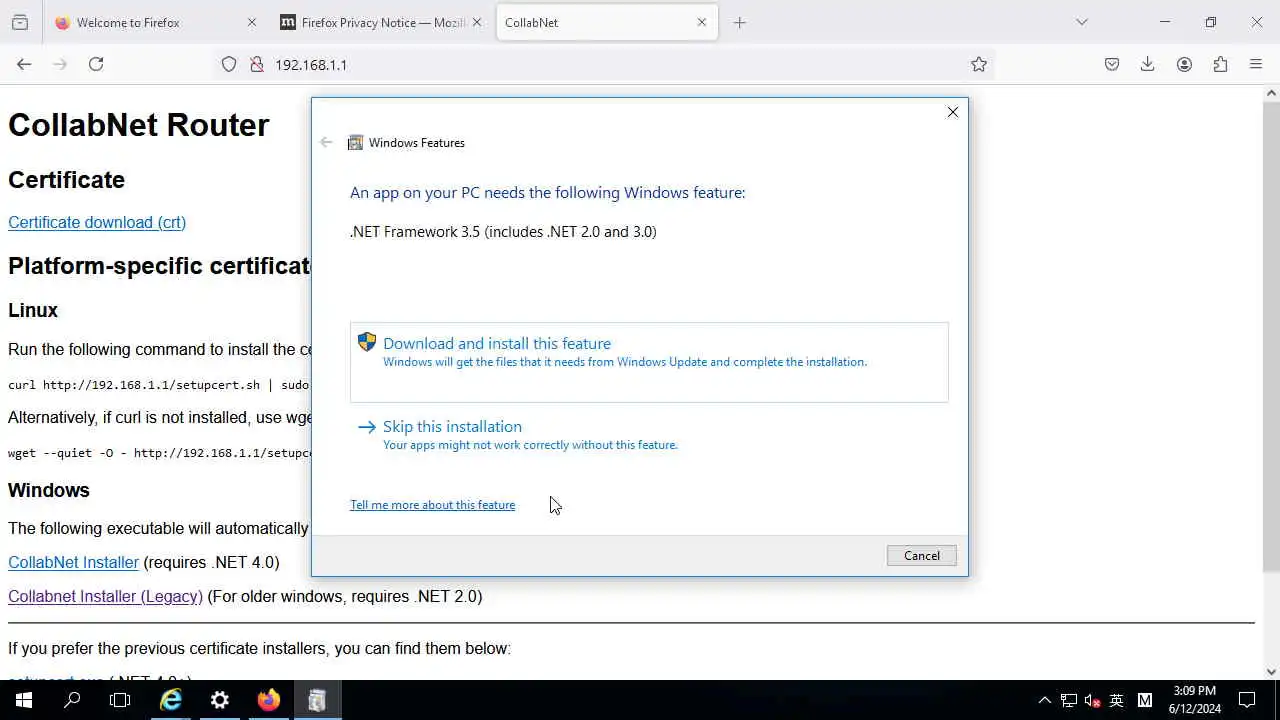Choose Skip this installation option

click(649, 435)
